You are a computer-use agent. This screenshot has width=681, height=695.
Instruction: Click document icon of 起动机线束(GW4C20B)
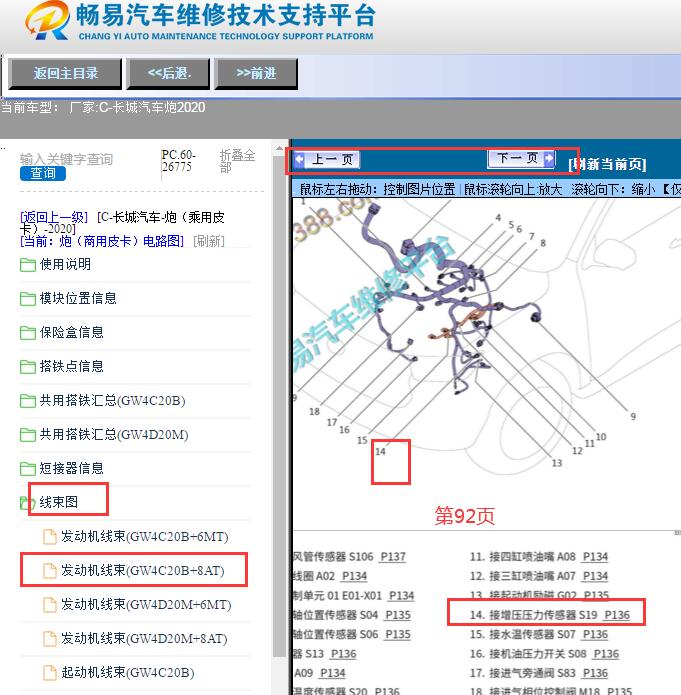(x=50, y=673)
